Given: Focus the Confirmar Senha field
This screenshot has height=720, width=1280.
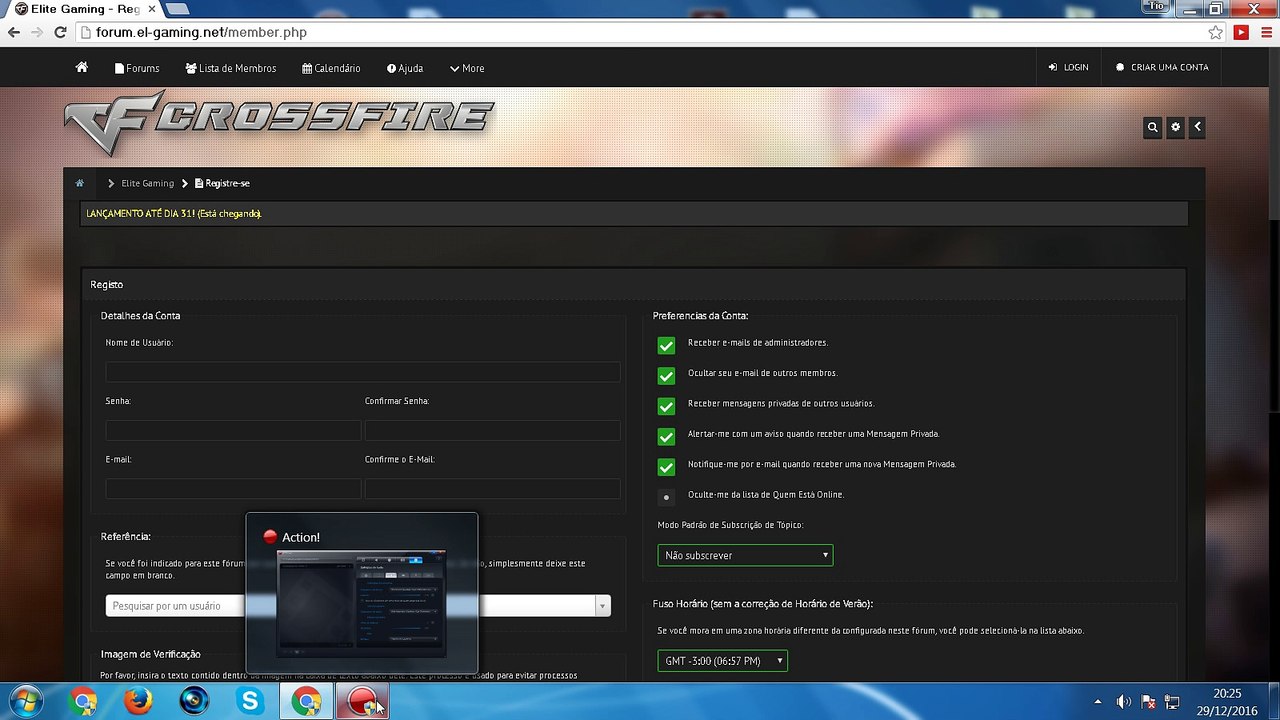Looking at the screenshot, I should click(493, 430).
